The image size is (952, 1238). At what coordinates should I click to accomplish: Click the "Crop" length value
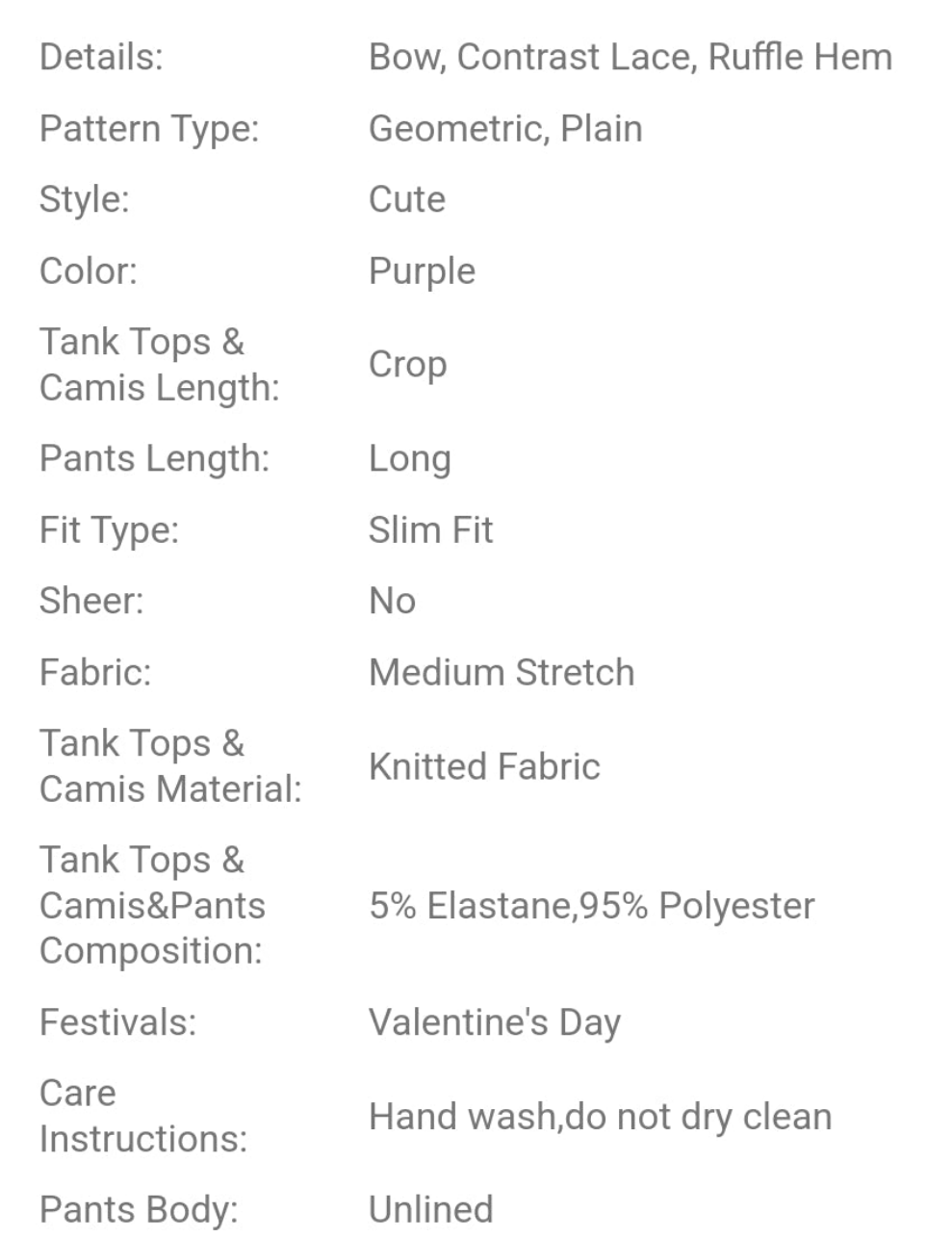pyautogui.click(x=407, y=364)
